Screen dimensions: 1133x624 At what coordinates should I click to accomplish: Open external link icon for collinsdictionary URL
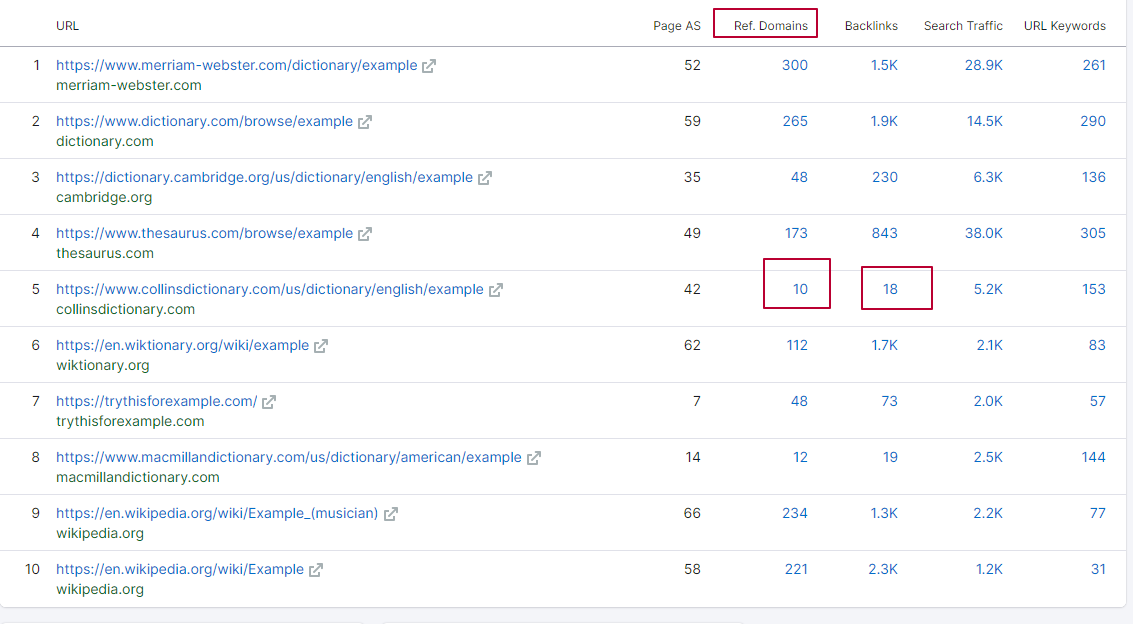coord(496,290)
